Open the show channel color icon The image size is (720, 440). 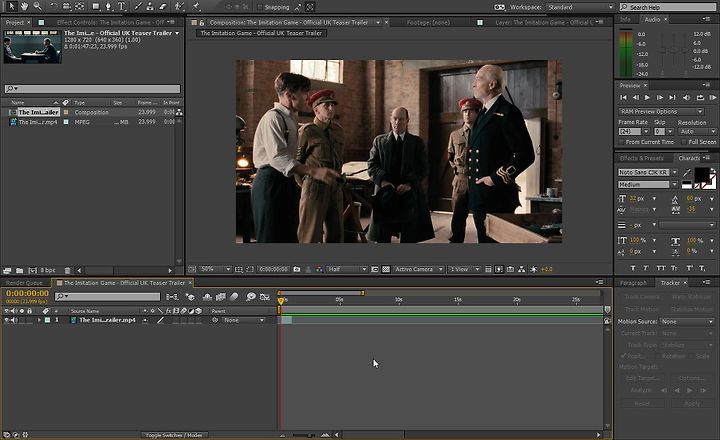320,269
